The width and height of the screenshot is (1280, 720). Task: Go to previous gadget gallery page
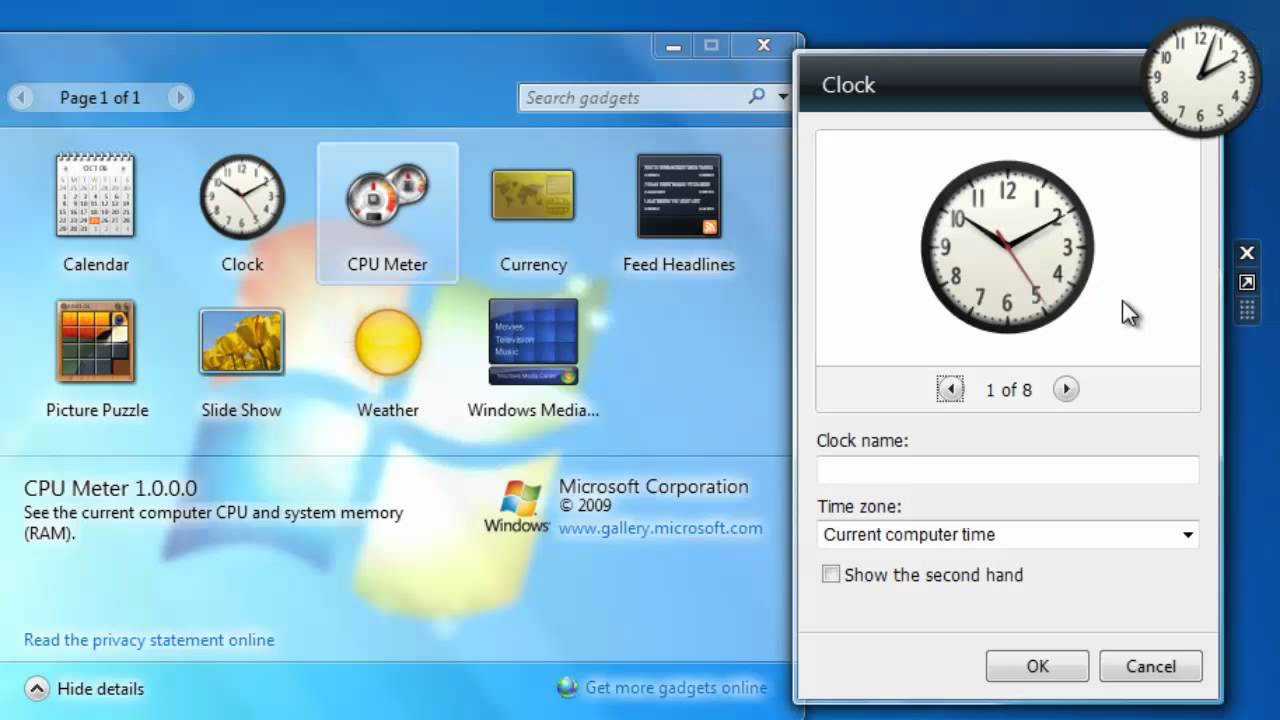[x=21, y=97]
